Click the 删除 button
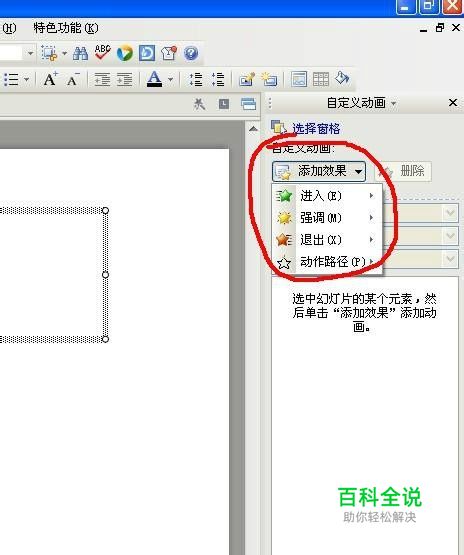 coord(403,172)
